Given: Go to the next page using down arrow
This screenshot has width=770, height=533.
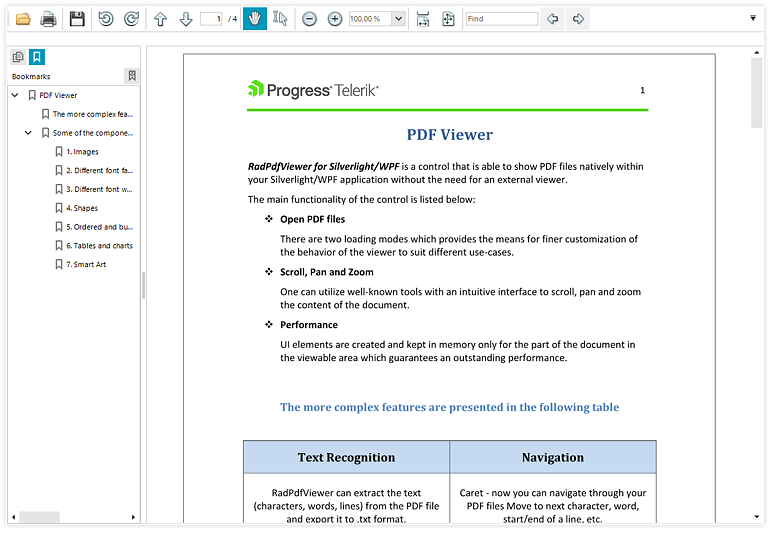Looking at the screenshot, I should point(186,19).
